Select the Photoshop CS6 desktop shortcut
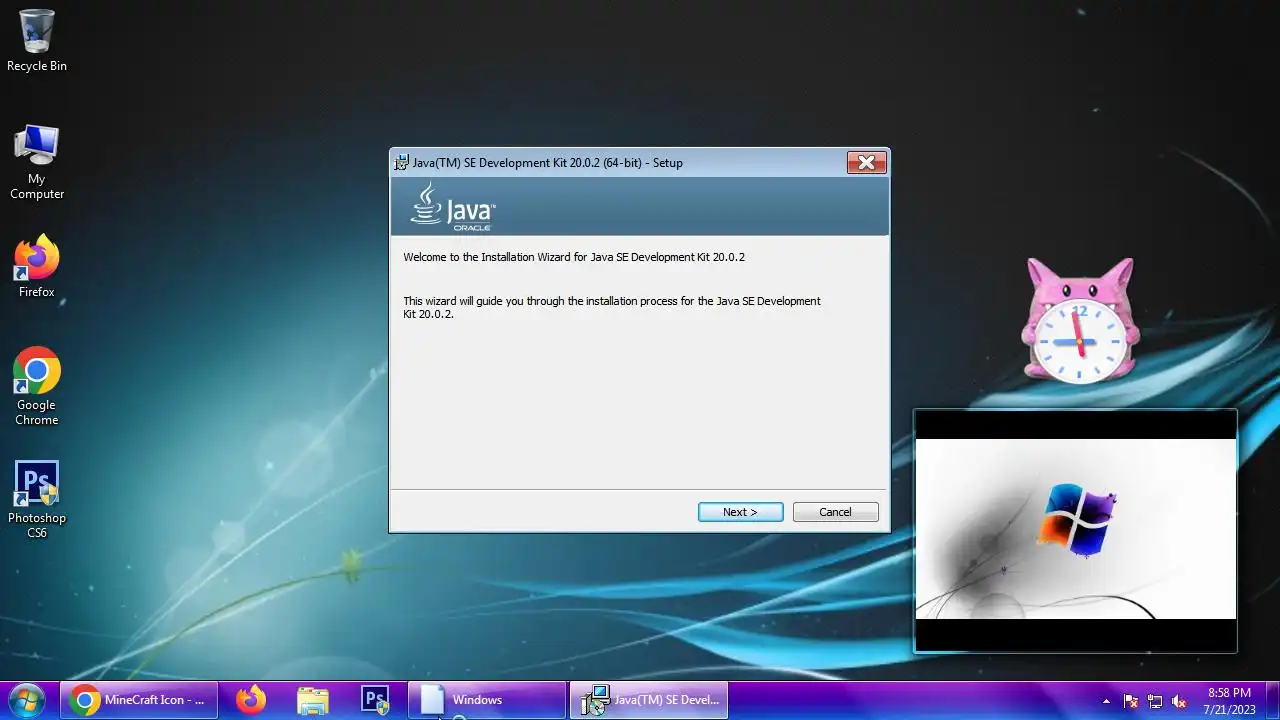Viewport: 1280px width, 720px height. coord(37,500)
